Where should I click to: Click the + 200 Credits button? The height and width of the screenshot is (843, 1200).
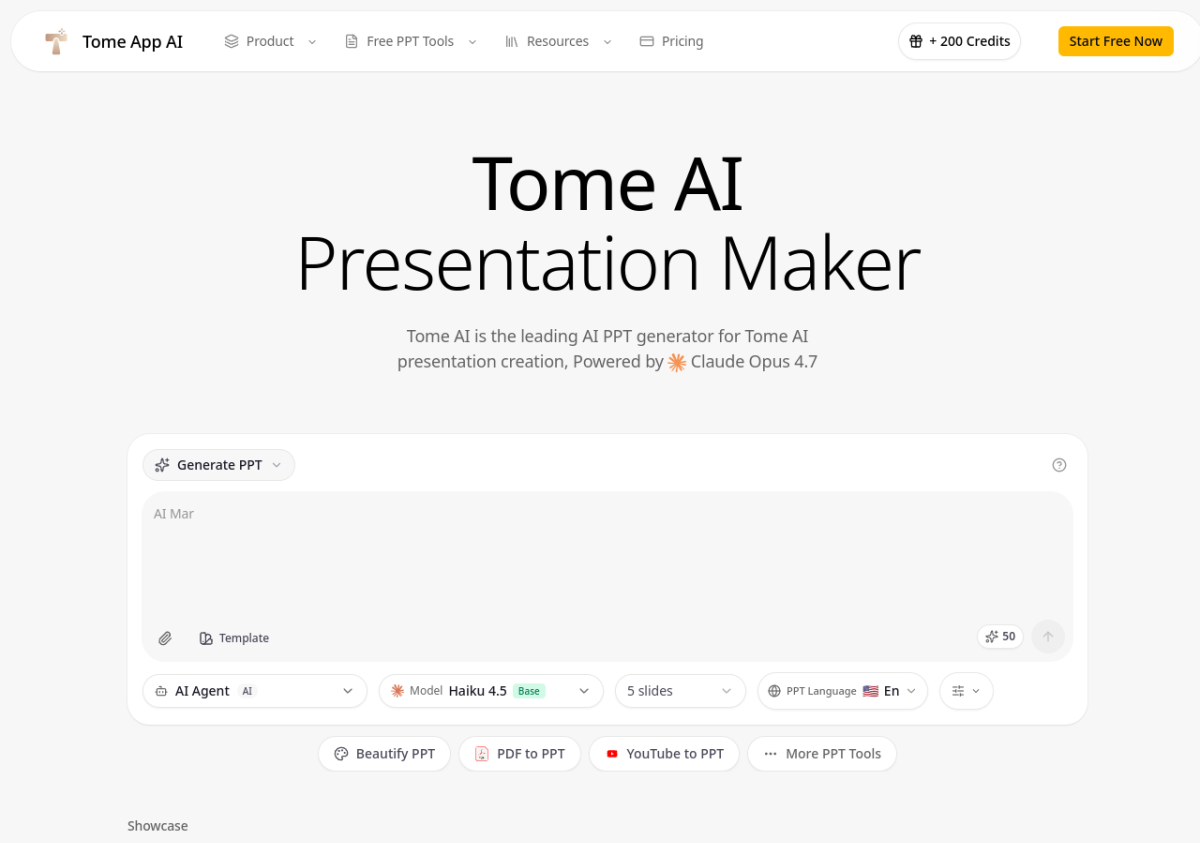click(959, 41)
